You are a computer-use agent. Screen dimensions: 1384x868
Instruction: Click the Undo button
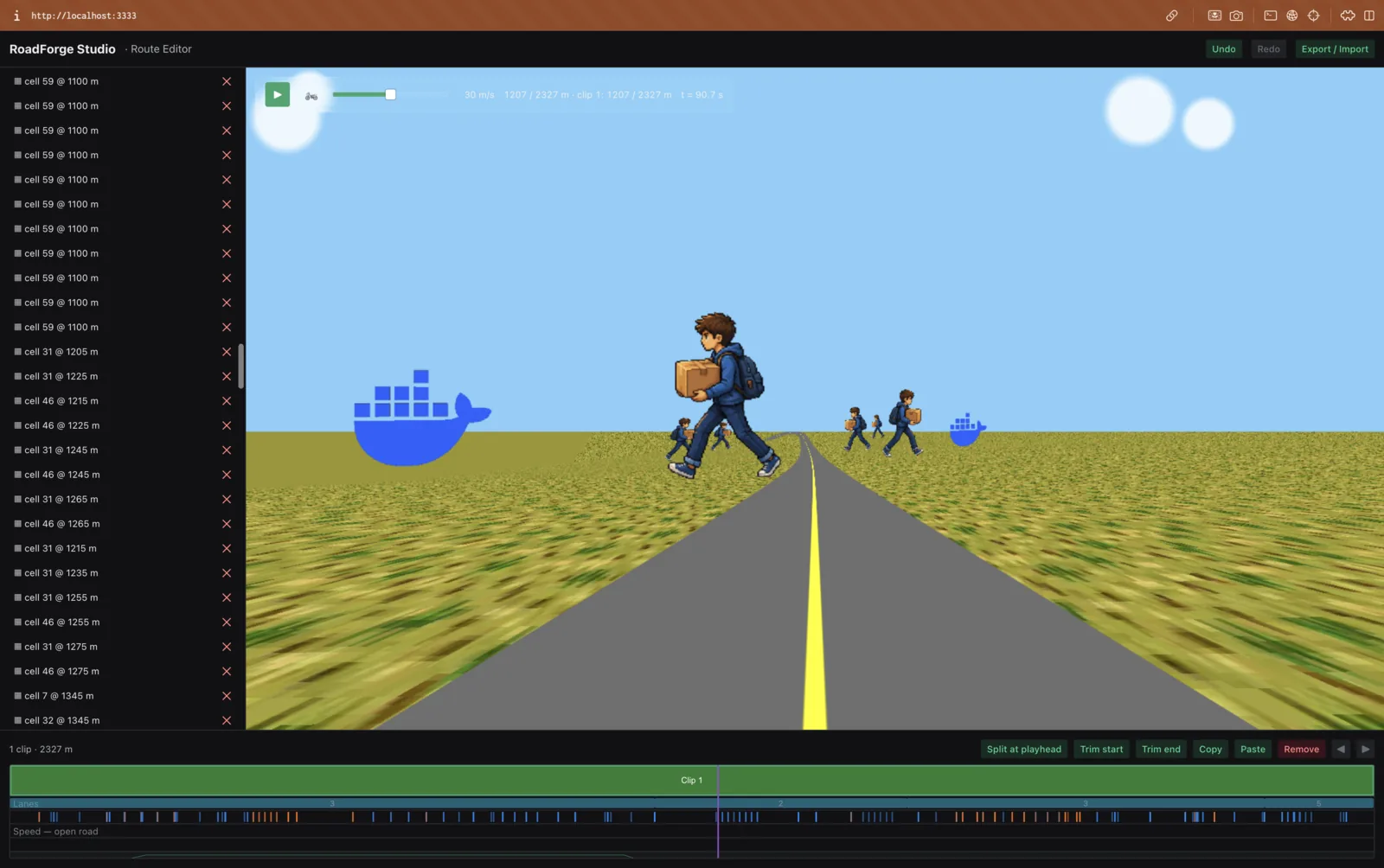click(x=1223, y=49)
